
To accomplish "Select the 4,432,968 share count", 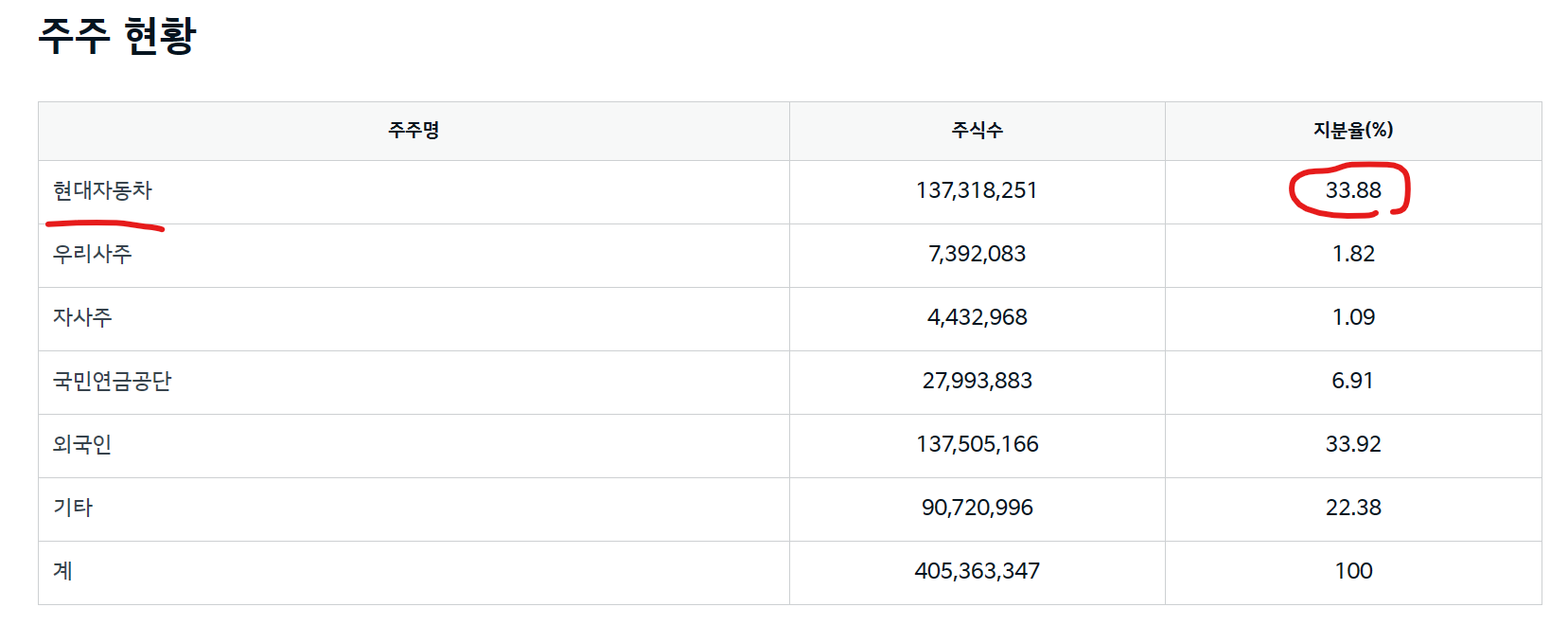I will 977,318.
